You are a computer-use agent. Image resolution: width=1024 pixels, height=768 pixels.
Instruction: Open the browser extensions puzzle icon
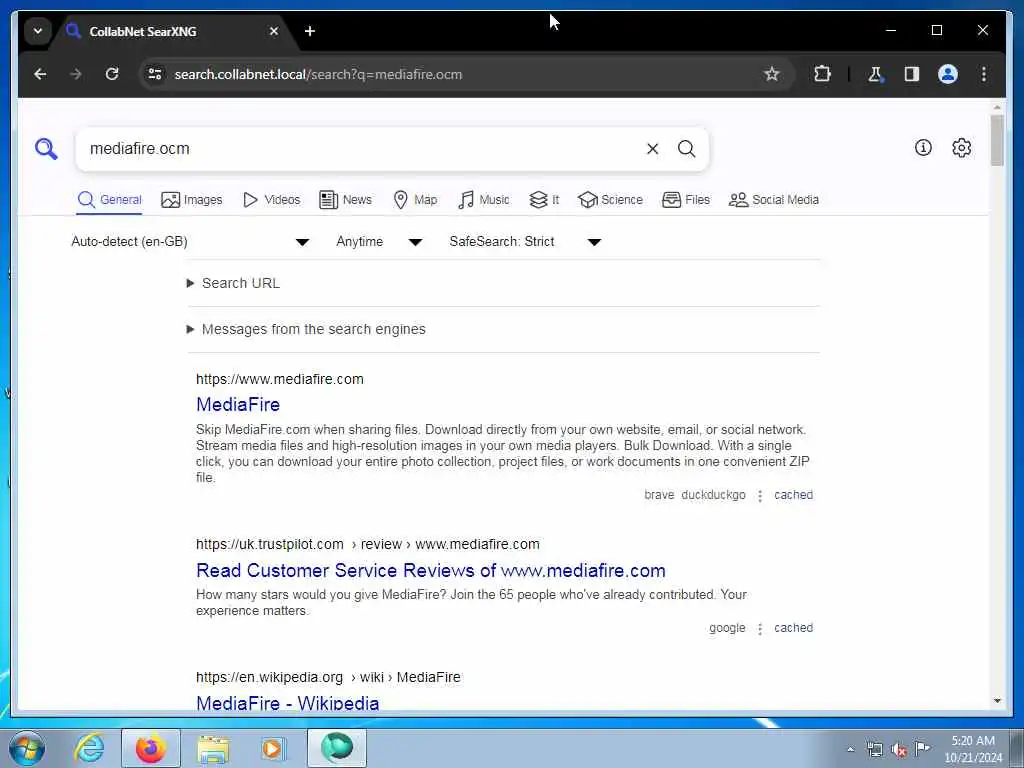tap(822, 74)
